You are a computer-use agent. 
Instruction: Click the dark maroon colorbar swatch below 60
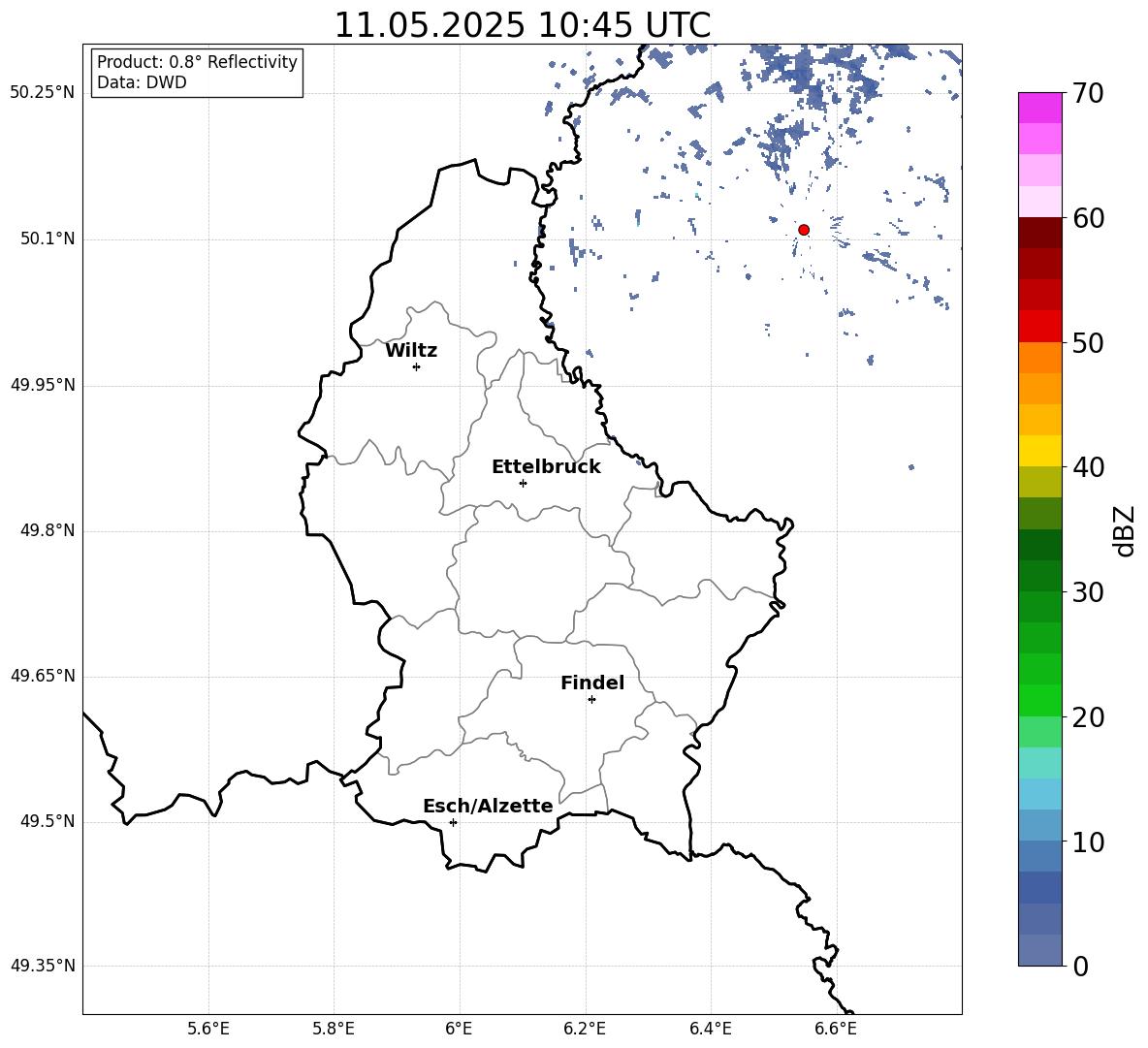[1040, 233]
